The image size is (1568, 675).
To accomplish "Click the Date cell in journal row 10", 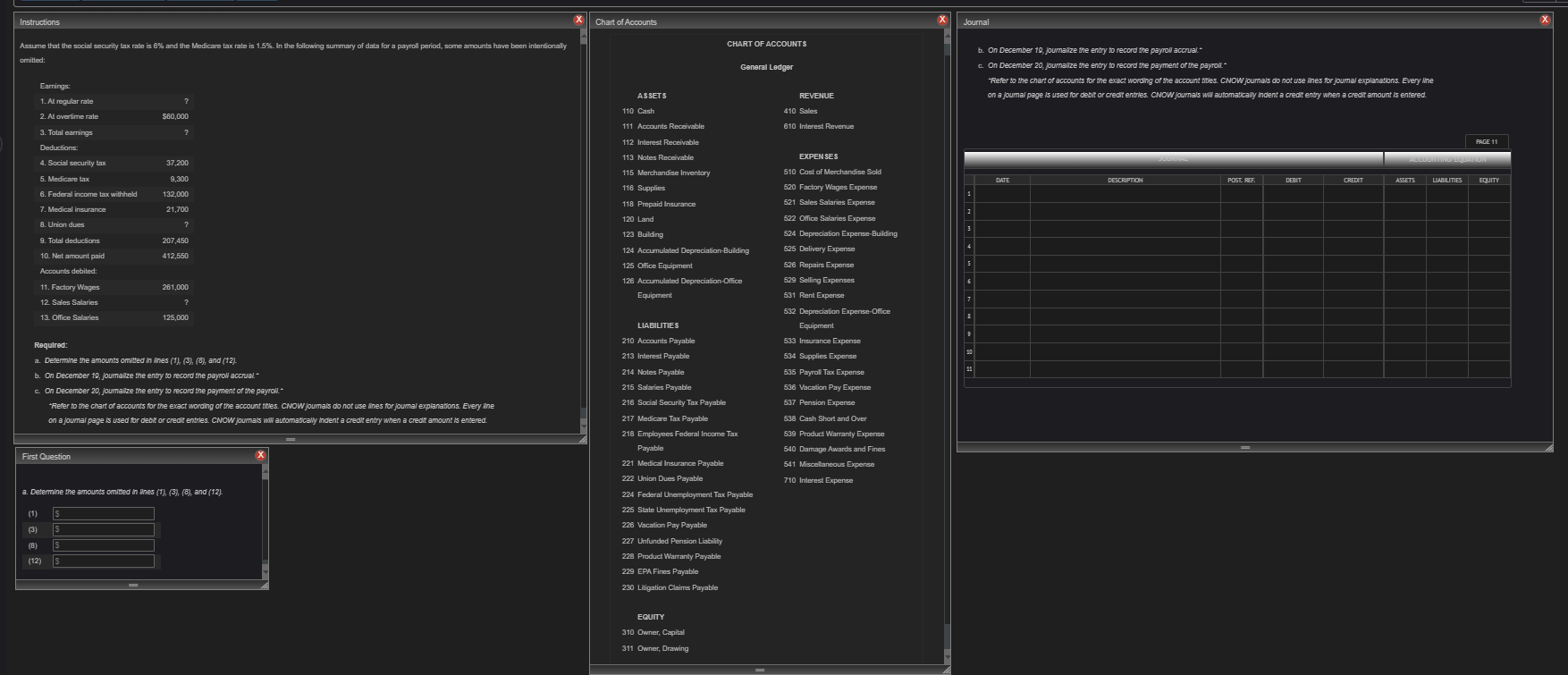I will (x=1002, y=351).
